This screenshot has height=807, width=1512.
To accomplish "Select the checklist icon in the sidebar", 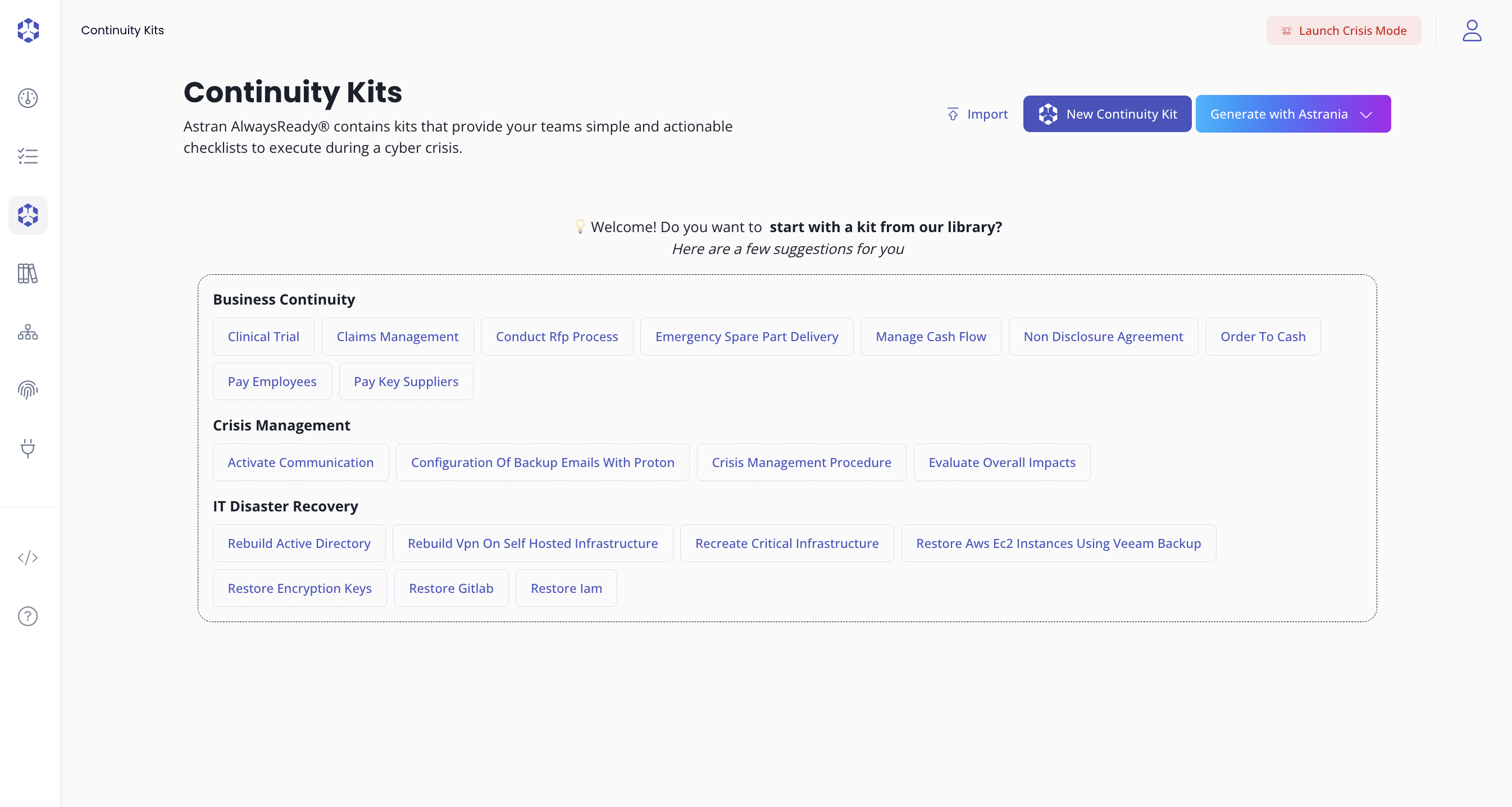I will (x=28, y=156).
